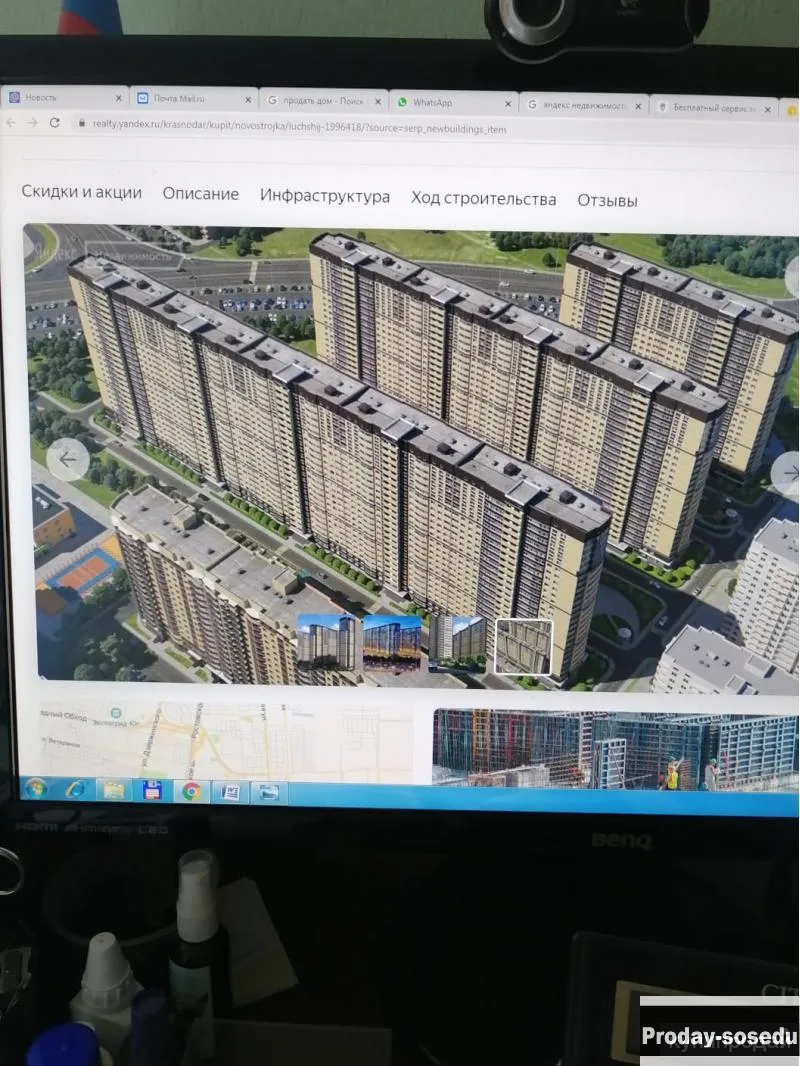Open the Отзывы section
Image resolution: width=800 pixels, height=1066 pixels.
tap(608, 201)
